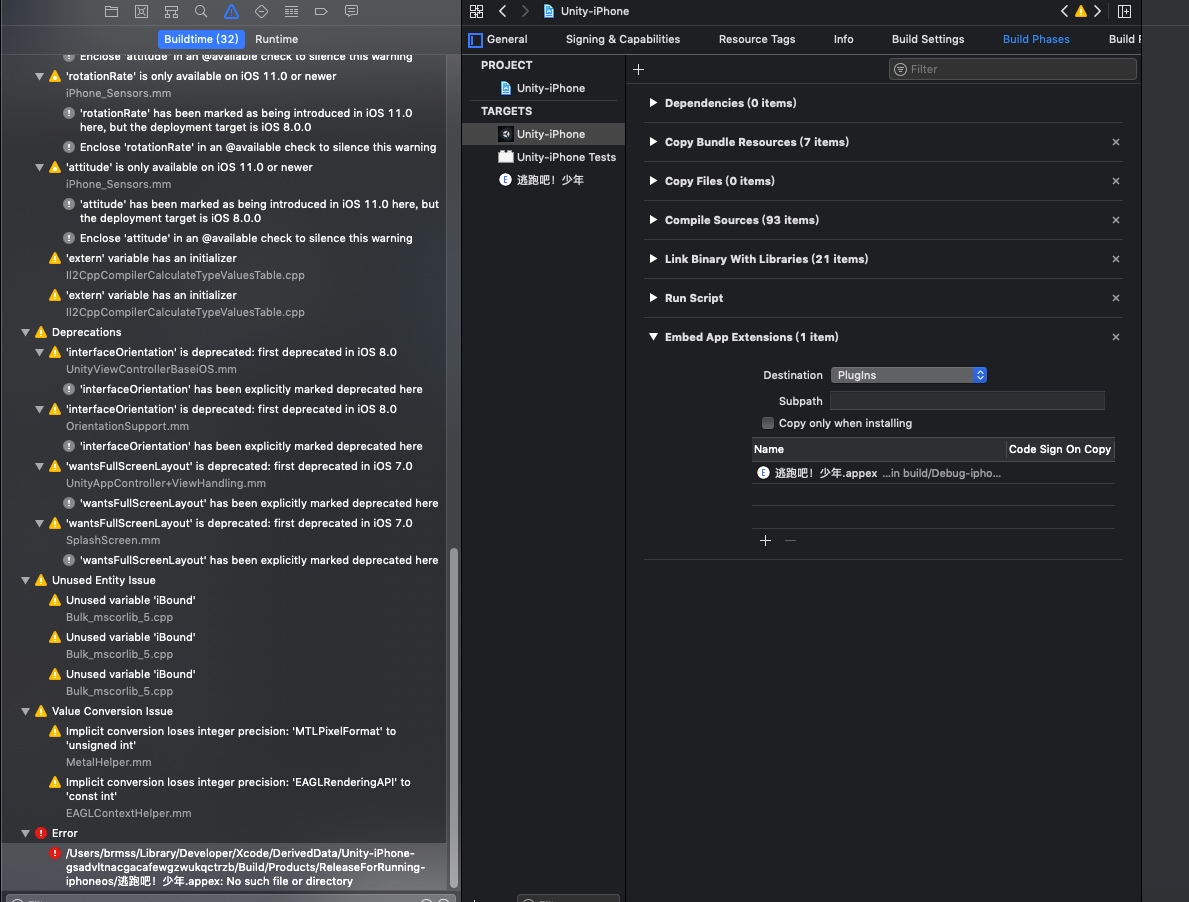Image resolution: width=1189 pixels, height=902 pixels.
Task: Switch to Runtime issues filter
Action: (x=276, y=39)
